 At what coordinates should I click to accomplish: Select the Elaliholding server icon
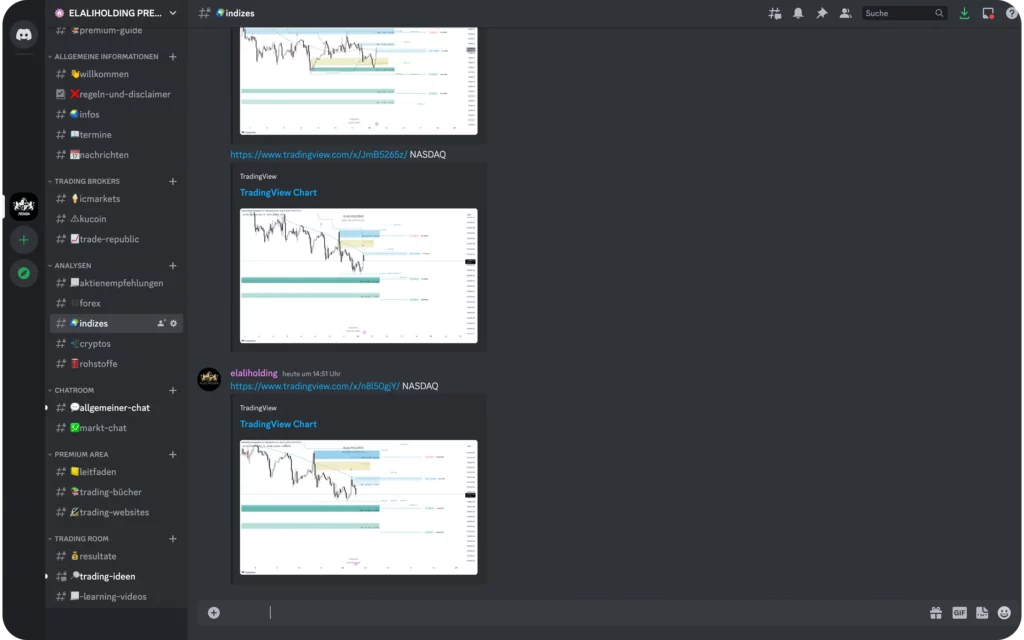tap(24, 206)
